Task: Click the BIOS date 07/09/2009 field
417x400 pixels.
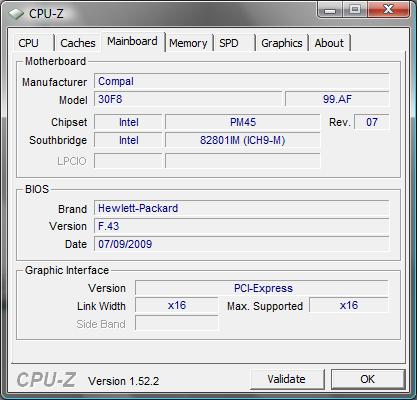Action: pyautogui.click(x=241, y=244)
